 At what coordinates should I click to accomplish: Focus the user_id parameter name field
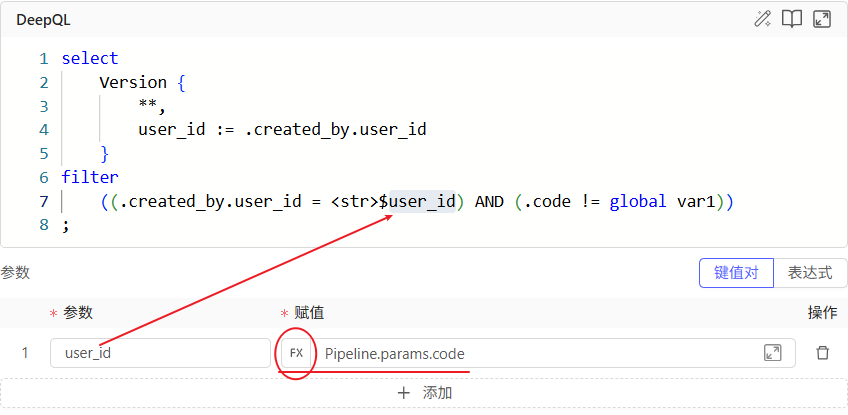[160, 353]
